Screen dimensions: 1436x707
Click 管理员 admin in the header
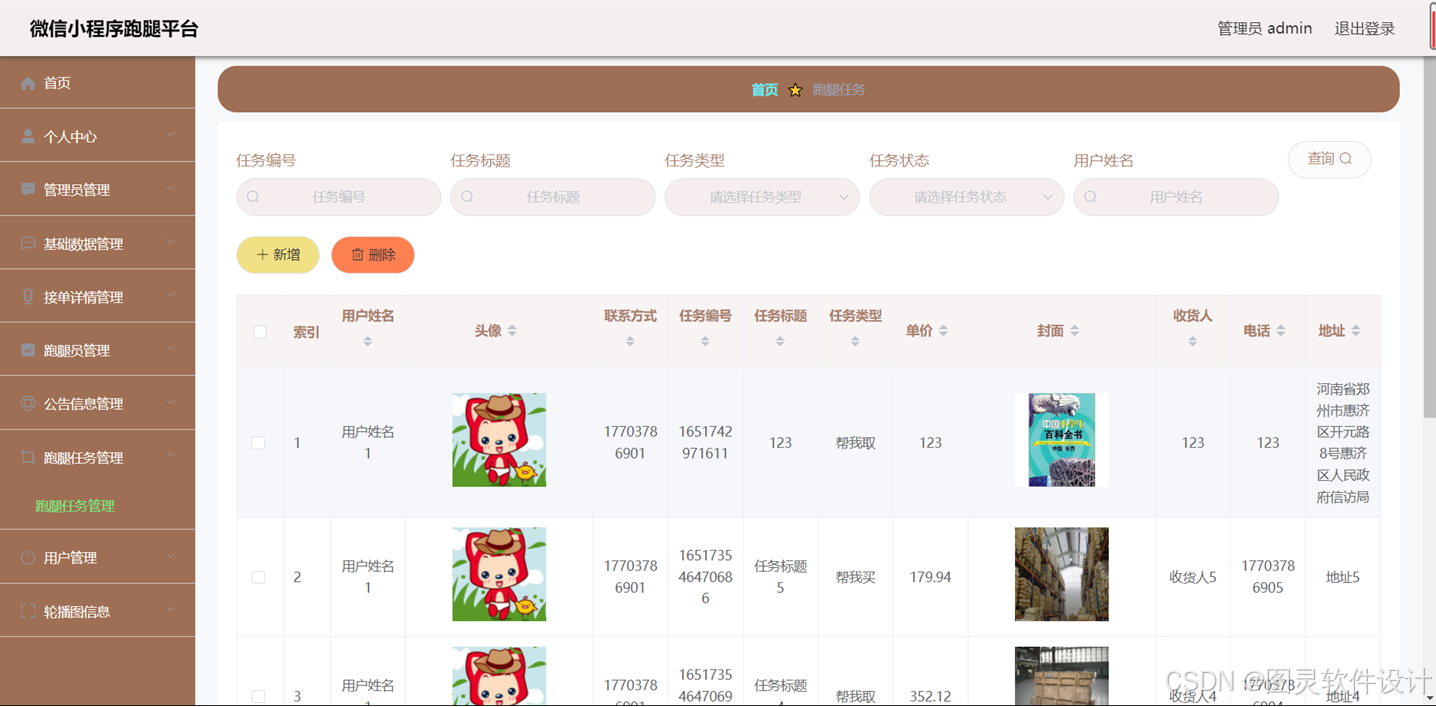[1264, 28]
